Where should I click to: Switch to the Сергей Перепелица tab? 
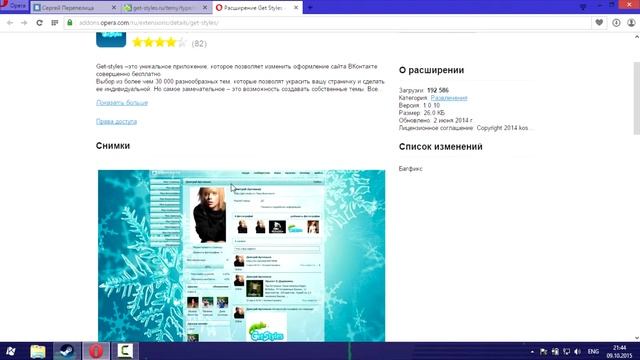[x=74, y=7]
